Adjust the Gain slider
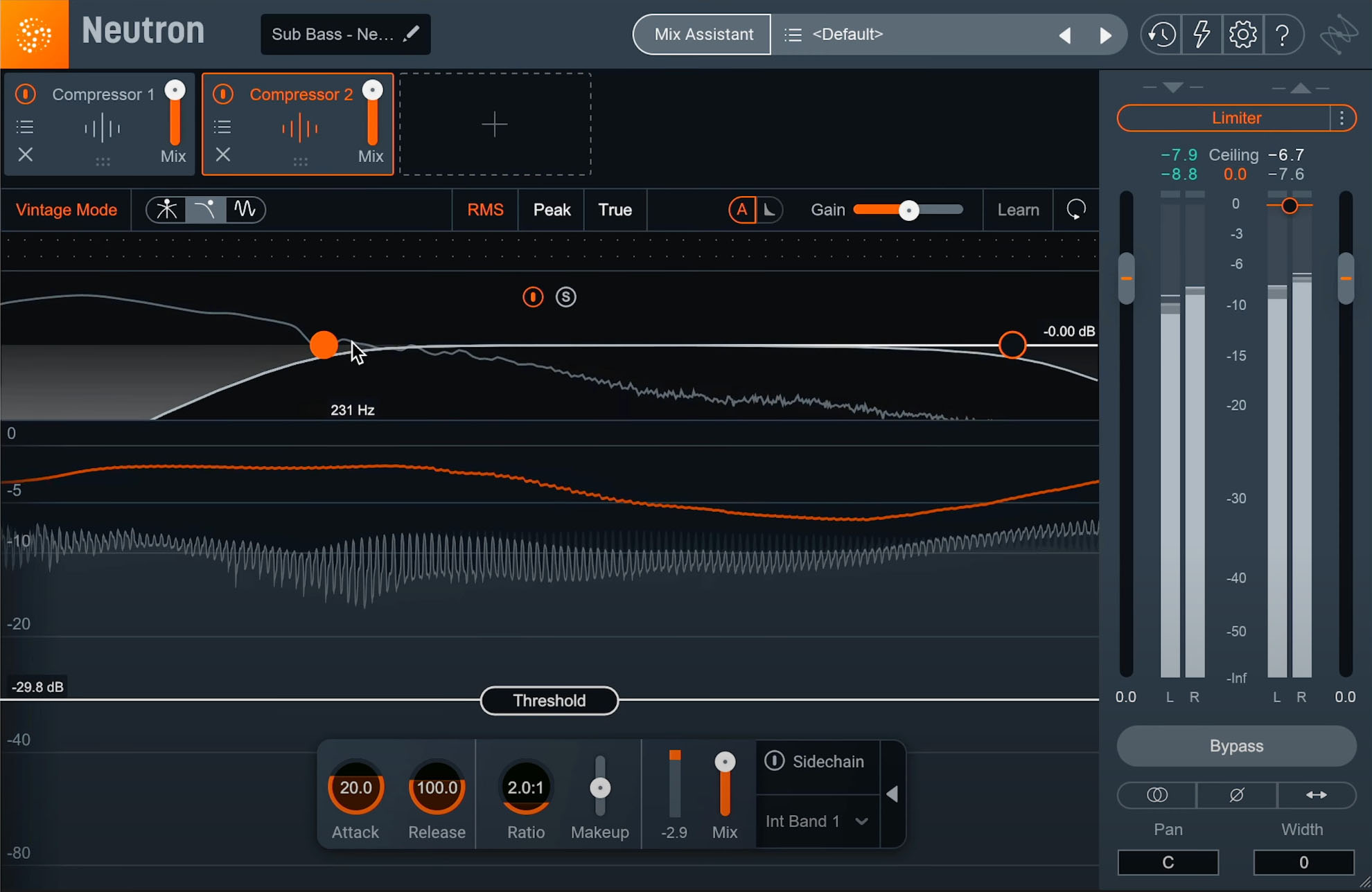Viewport: 1372px width, 892px height. click(908, 210)
